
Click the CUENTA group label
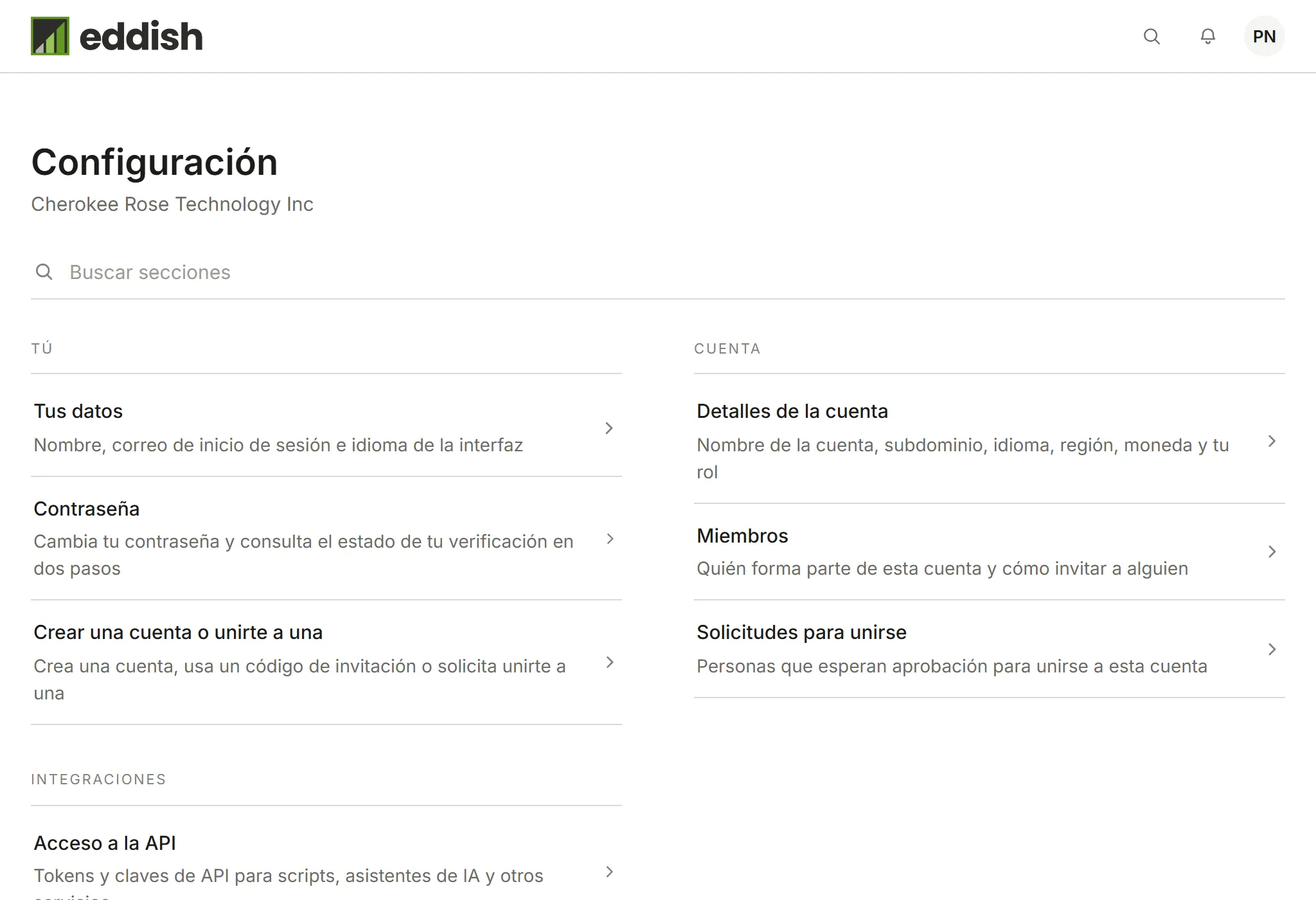coord(727,348)
